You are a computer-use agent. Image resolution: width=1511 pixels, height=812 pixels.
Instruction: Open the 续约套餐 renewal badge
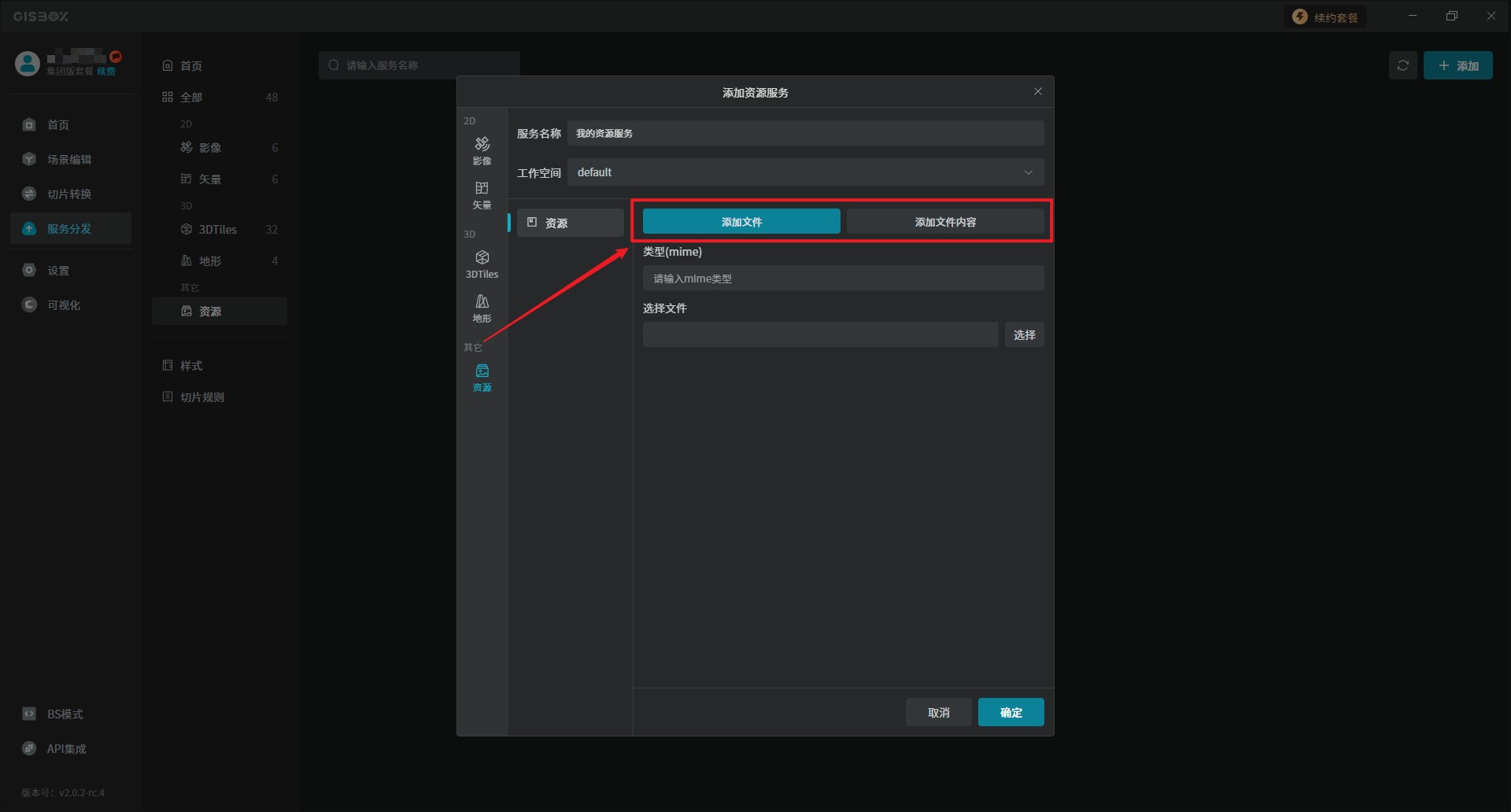pos(1326,17)
